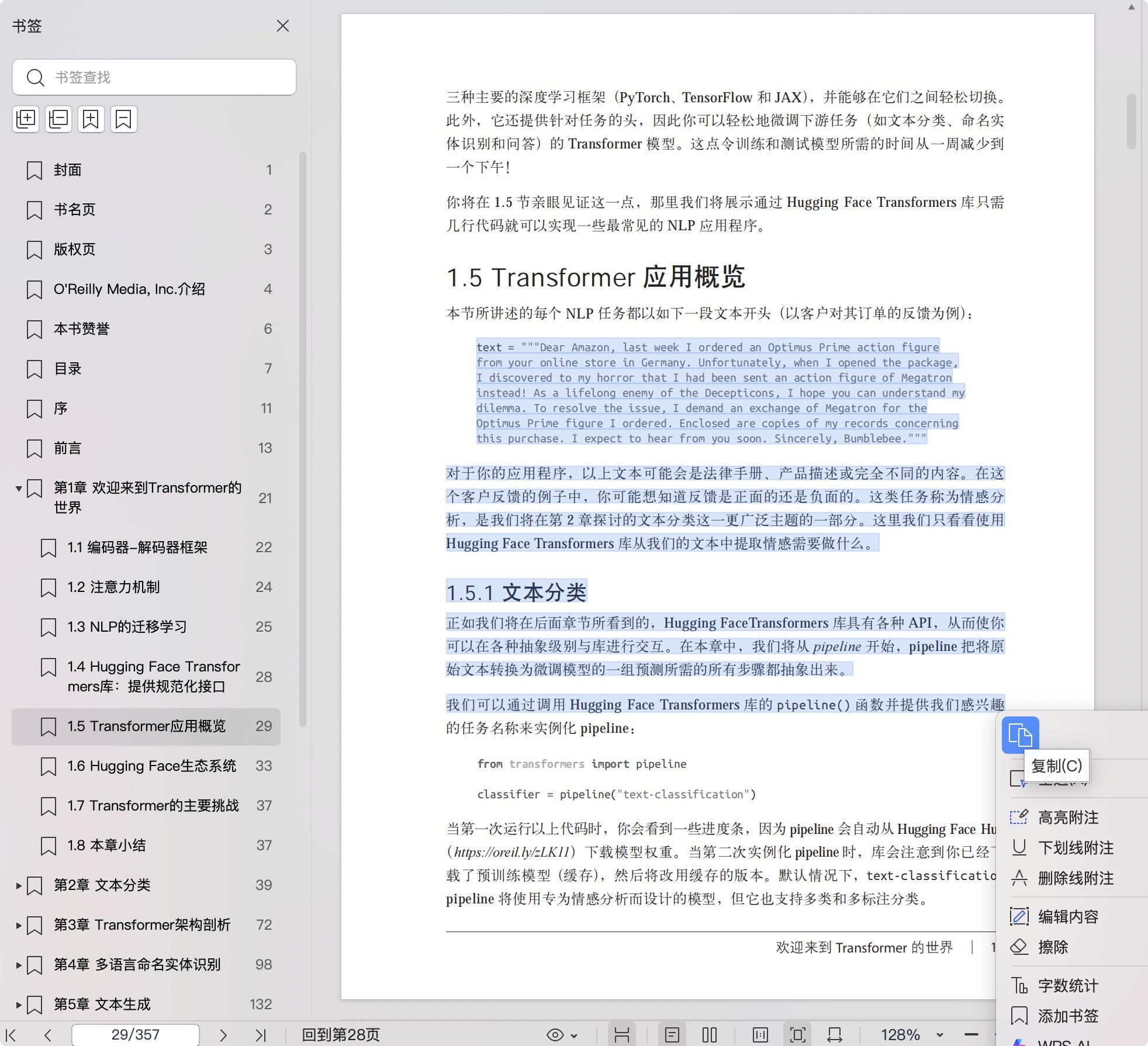Image resolution: width=1148 pixels, height=1046 pixels.
Task: Jump to the 书名页 bookmark
Action: [146, 210]
